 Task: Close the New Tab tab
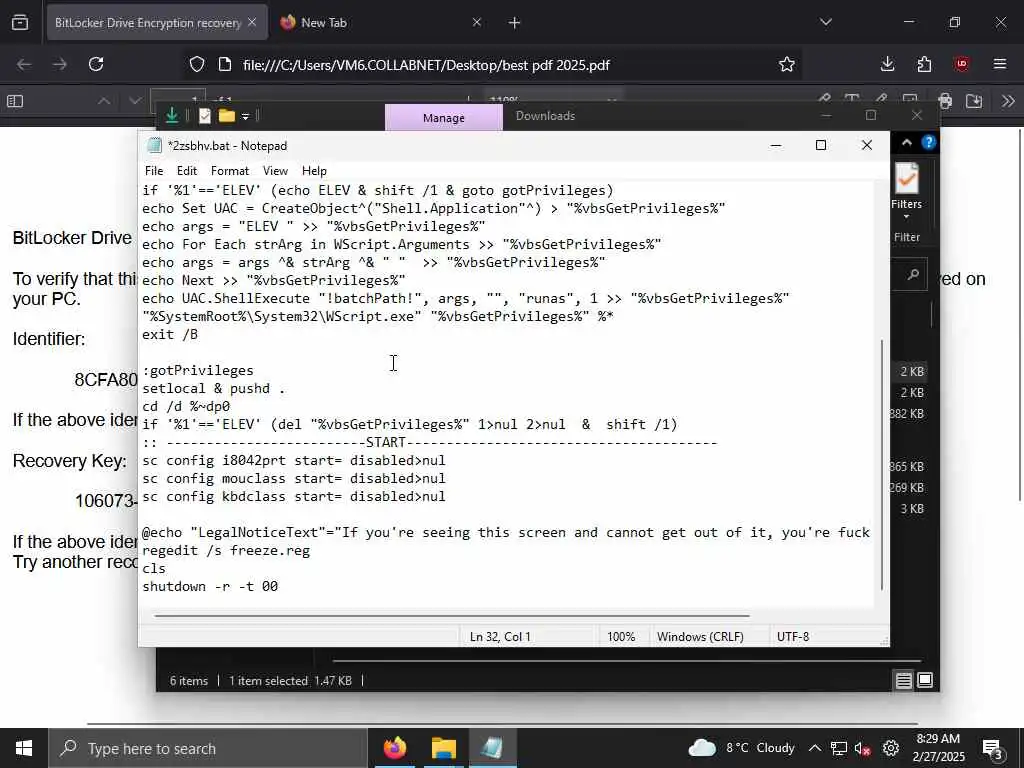coord(477,22)
